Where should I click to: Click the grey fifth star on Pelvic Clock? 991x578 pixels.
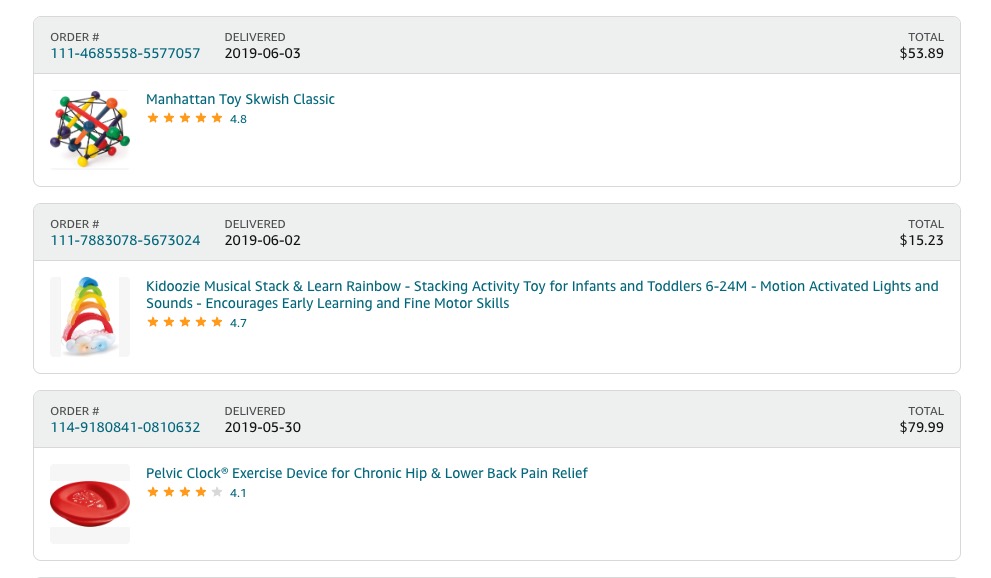coord(217,492)
